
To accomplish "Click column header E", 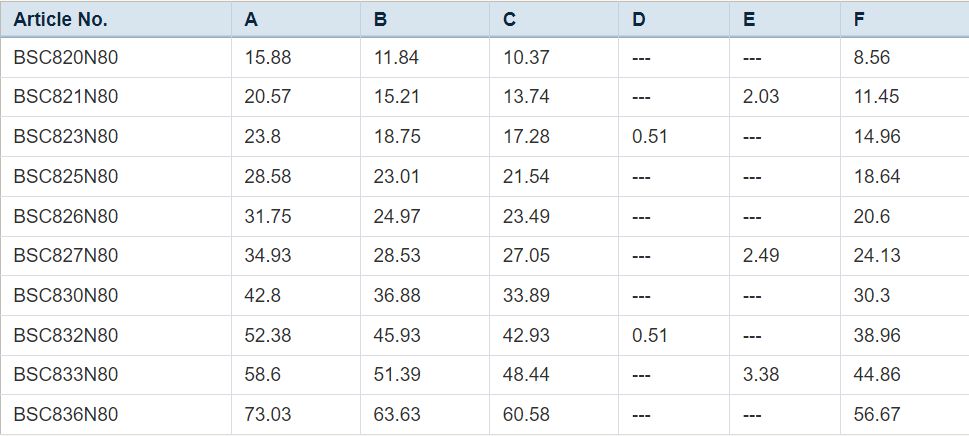I will [749, 19].
